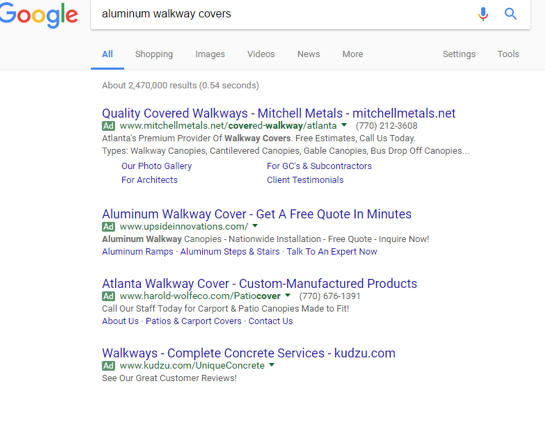Open search Tools

pyautogui.click(x=508, y=54)
